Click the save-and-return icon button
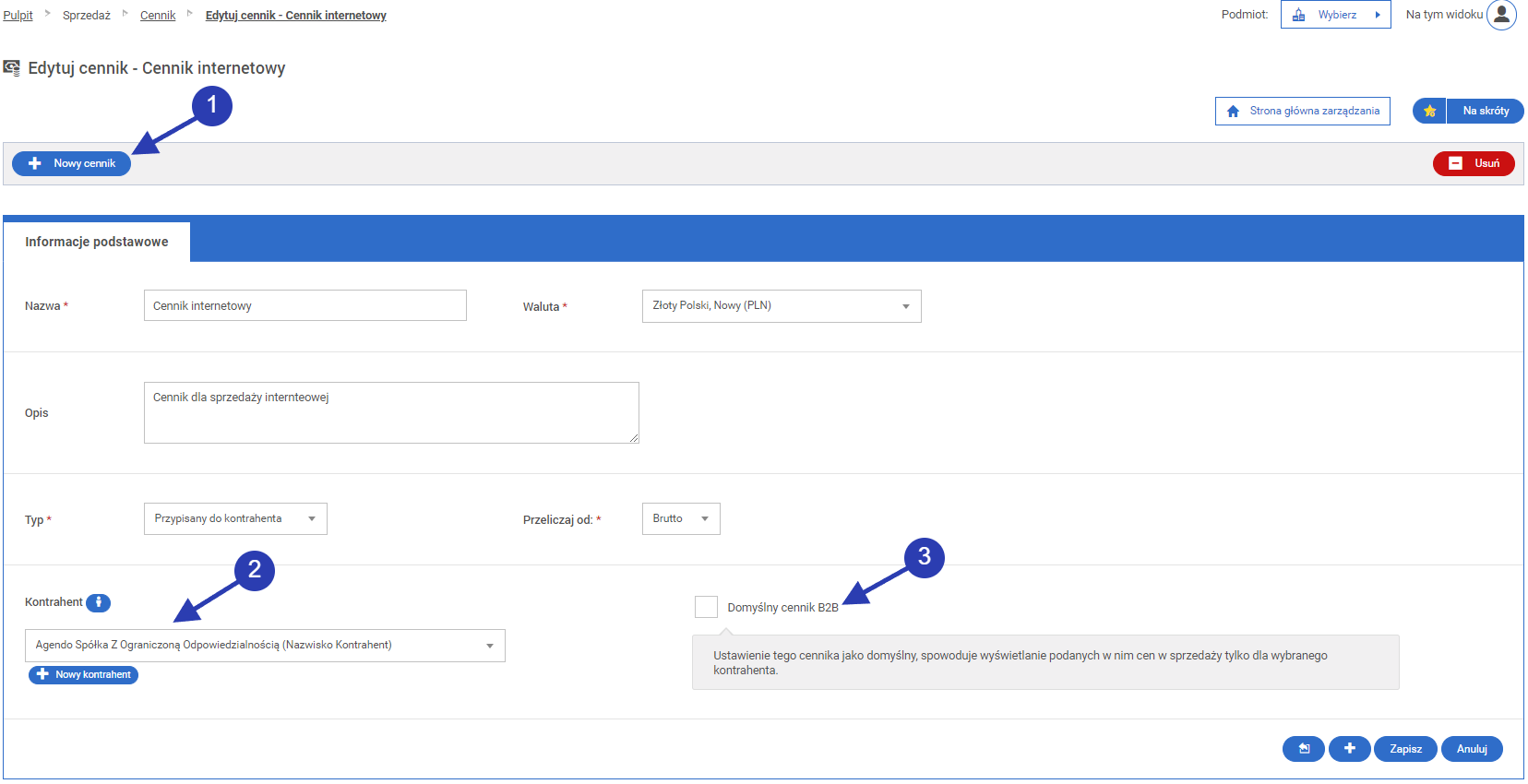 1303,749
